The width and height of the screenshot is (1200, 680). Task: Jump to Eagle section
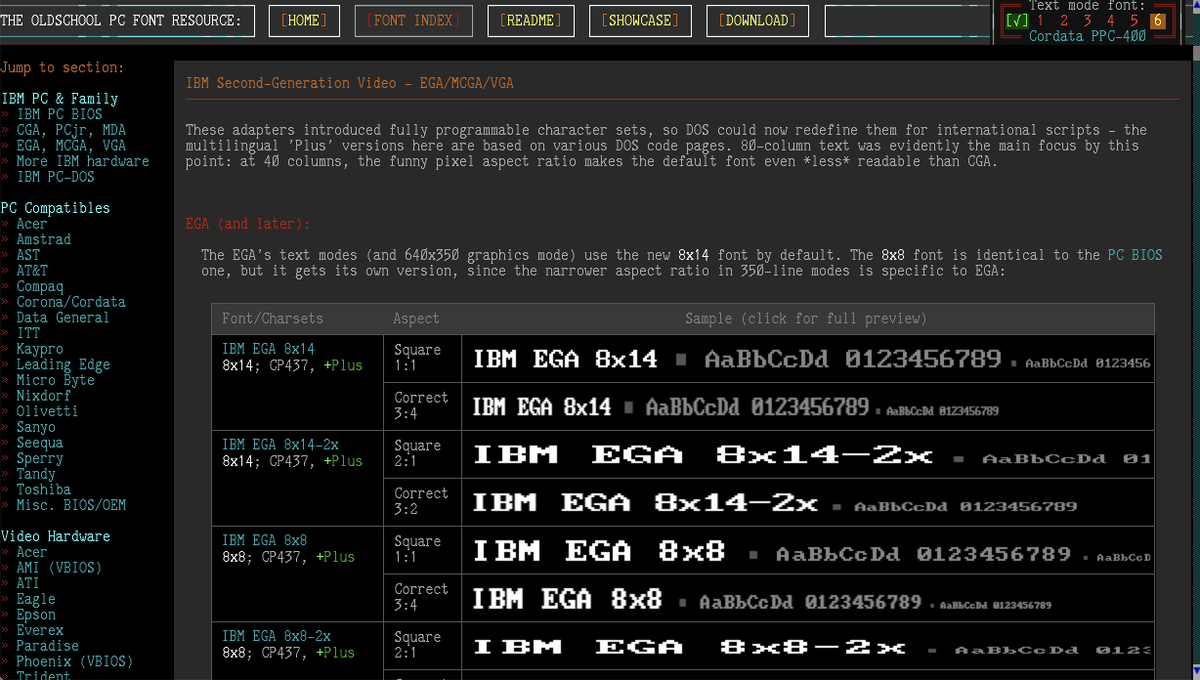(36, 599)
